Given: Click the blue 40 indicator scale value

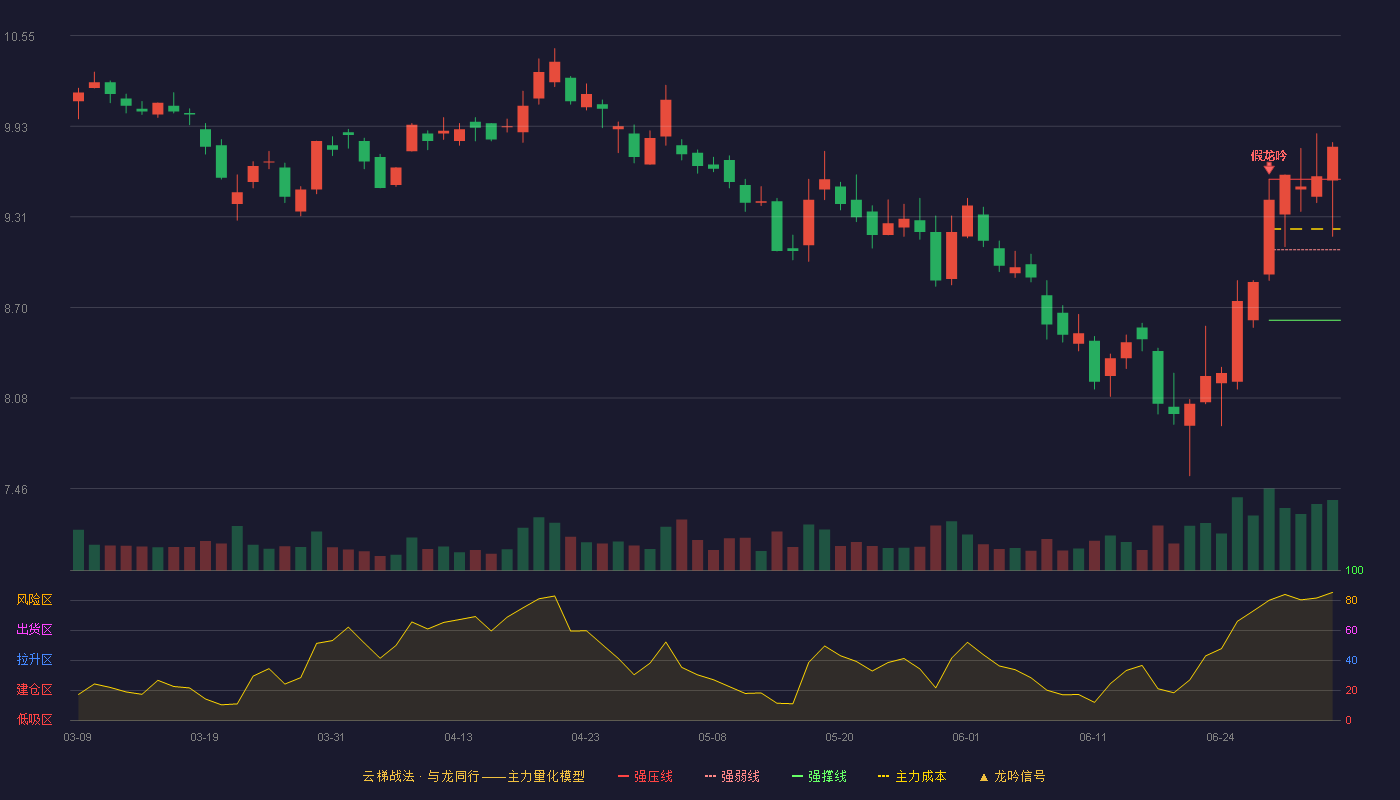Looking at the screenshot, I should click(x=1351, y=660).
